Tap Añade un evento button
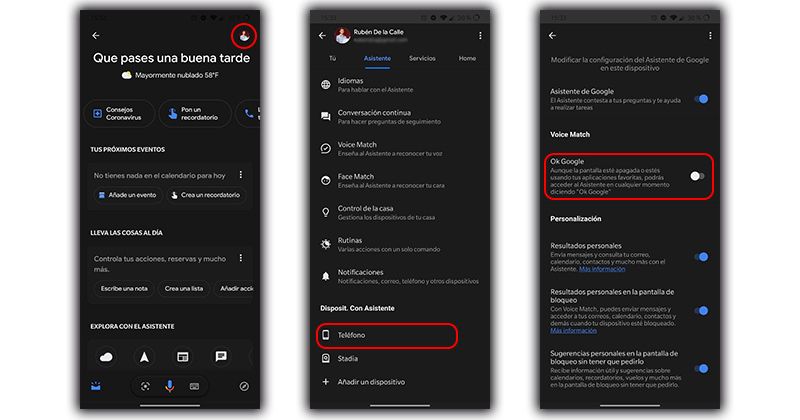The image size is (800, 420). (x=128, y=195)
